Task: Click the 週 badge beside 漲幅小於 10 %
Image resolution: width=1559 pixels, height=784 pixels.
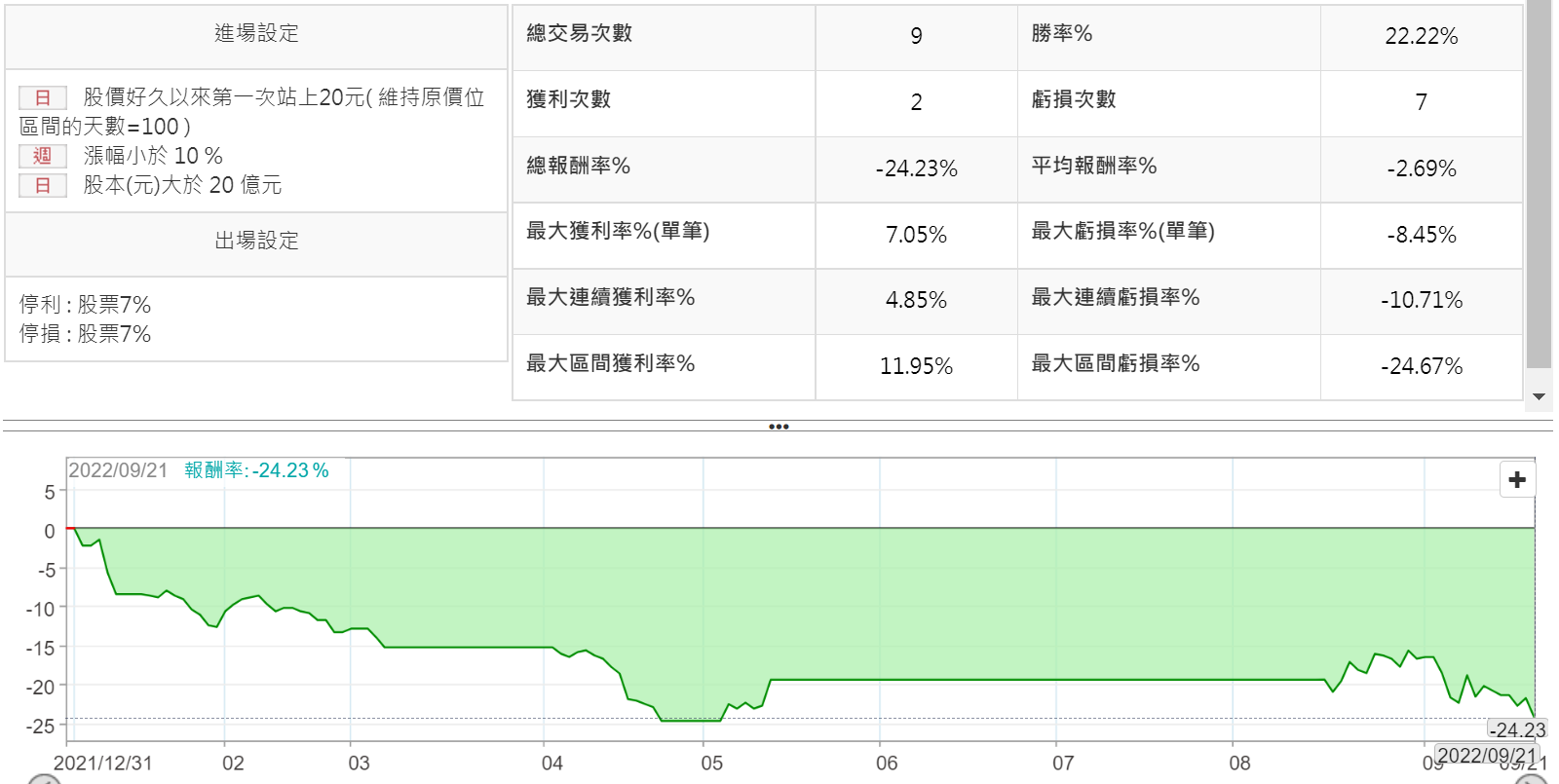Action: (x=43, y=156)
